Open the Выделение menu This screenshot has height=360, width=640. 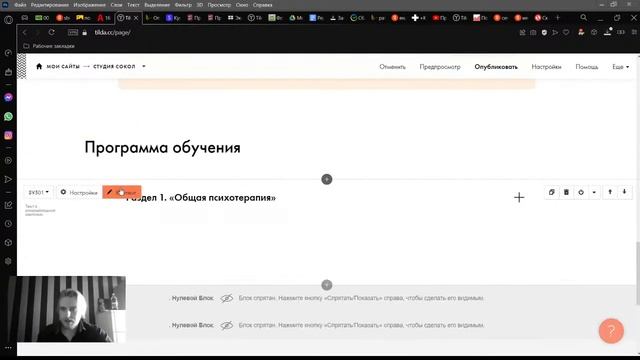pyautogui.click(x=157, y=5)
